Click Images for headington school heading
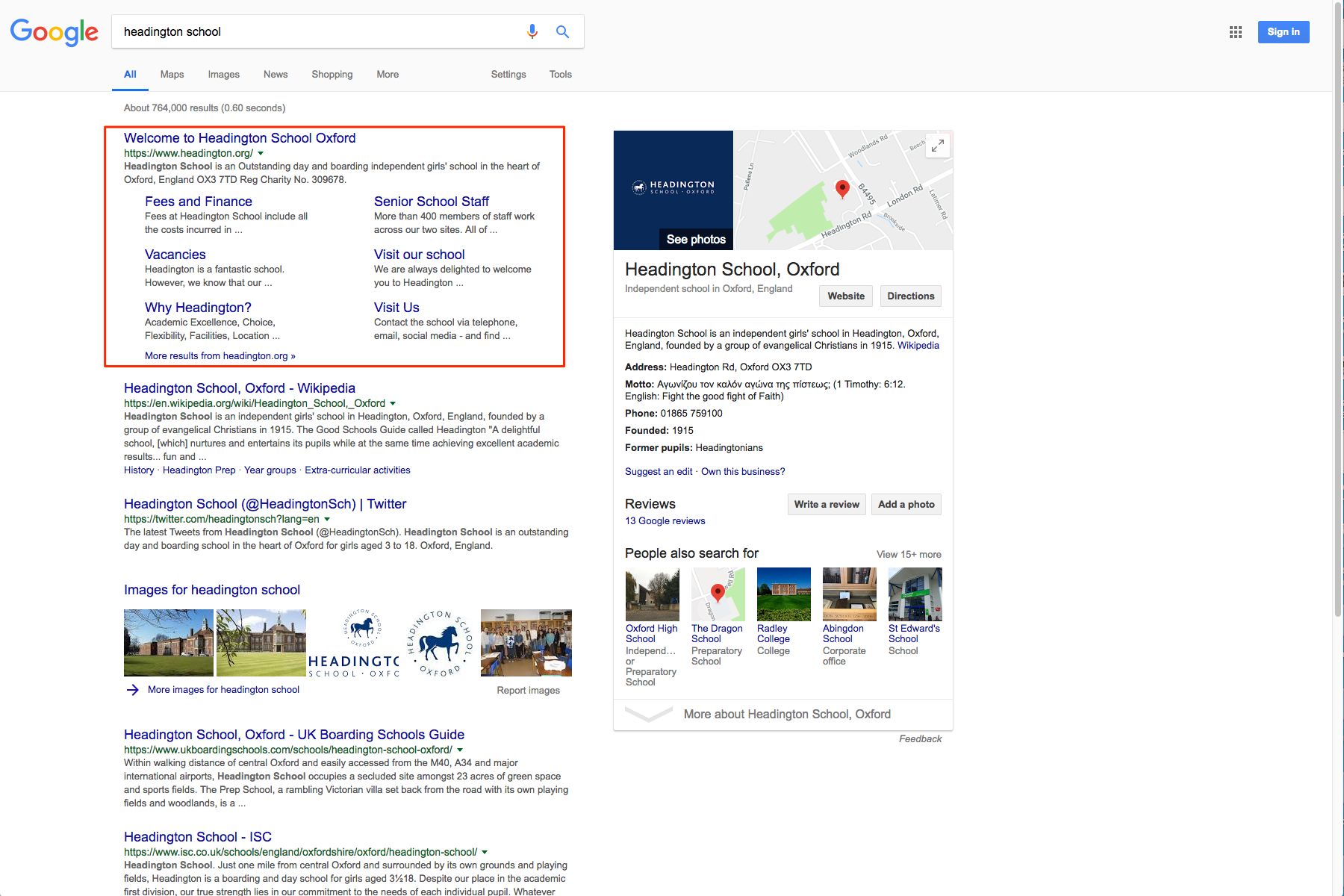 212,590
